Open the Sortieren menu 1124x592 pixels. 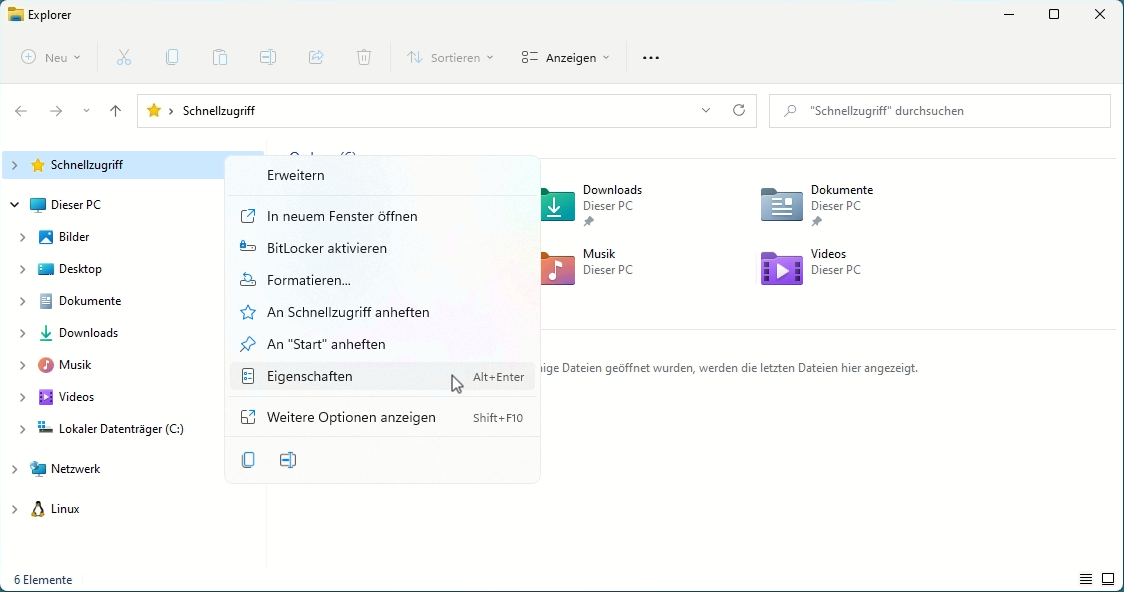pyautogui.click(x=450, y=57)
